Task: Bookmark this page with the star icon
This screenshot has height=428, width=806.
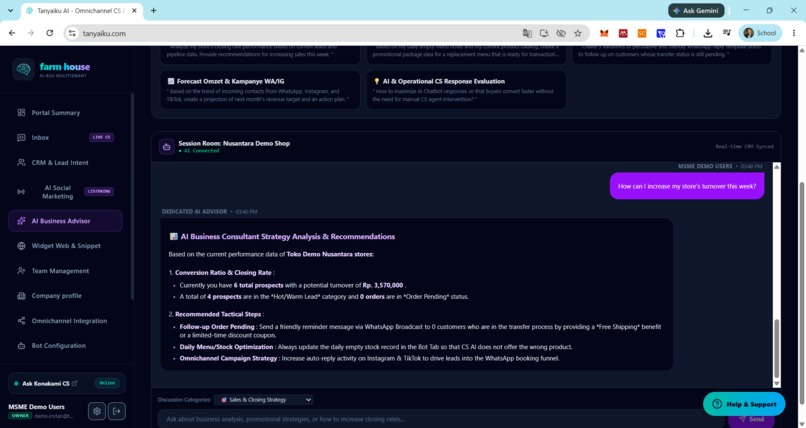Action: 578,33
